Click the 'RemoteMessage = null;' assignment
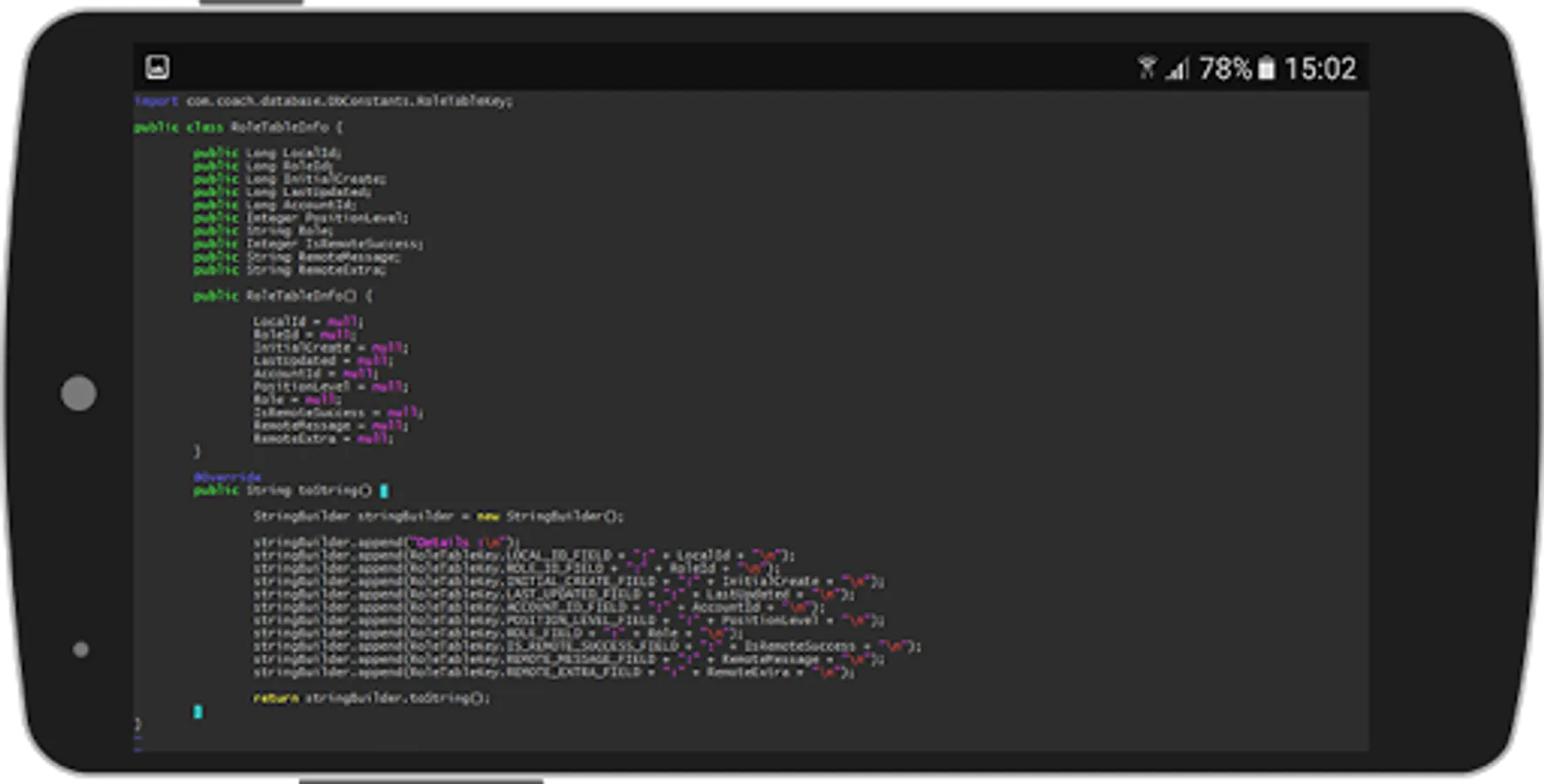 point(331,426)
